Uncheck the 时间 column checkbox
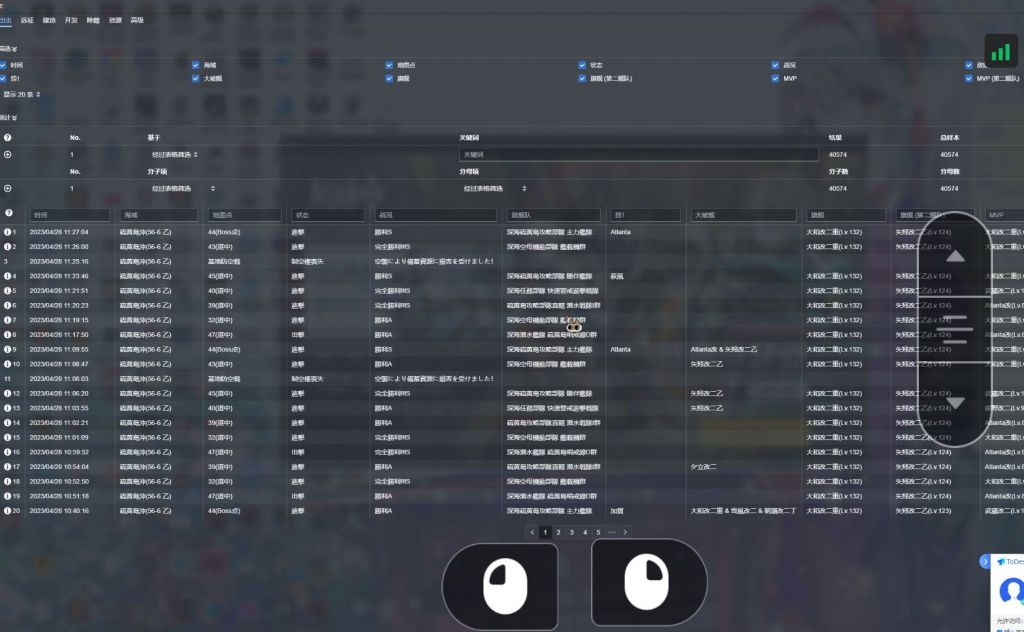This screenshot has height=632, width=1024. pyautogui.click(x=4, y=65)
